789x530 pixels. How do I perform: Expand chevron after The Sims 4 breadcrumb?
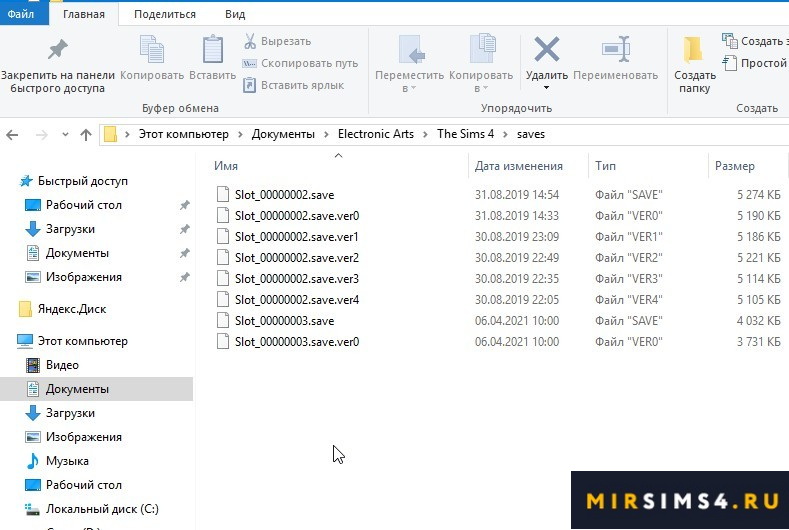505,134
